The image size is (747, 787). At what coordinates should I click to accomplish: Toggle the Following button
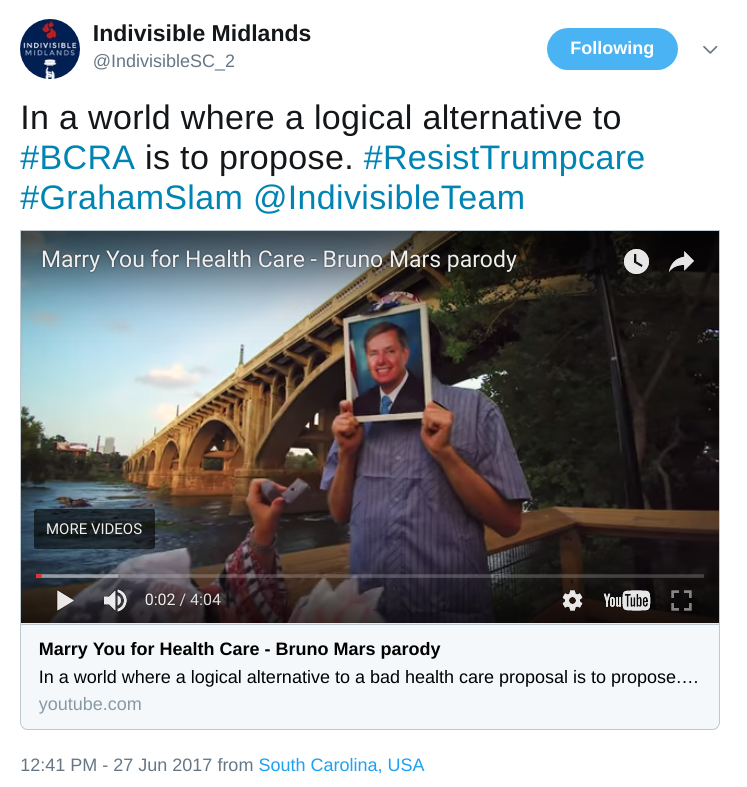pyautogui.click(x=612, y=49)
